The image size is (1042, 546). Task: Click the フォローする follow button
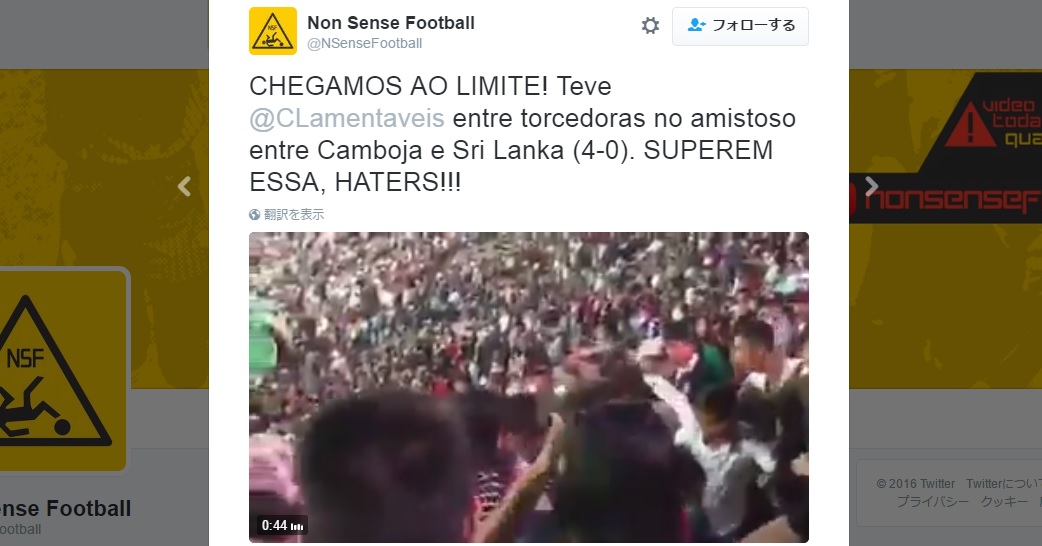pyautogui.click(x=740, y=26)
